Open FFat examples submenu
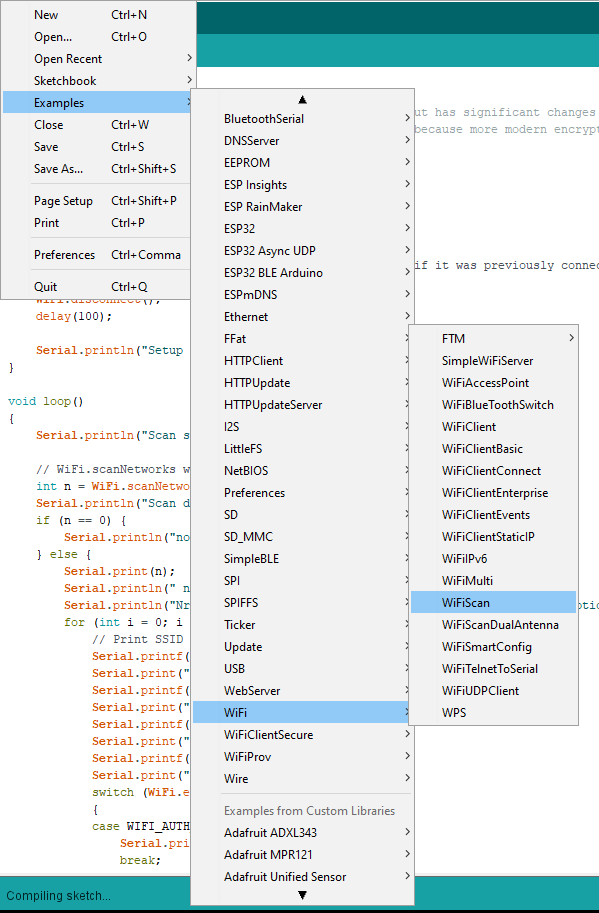This screenshot has width=599, height=913. [302, 339]
